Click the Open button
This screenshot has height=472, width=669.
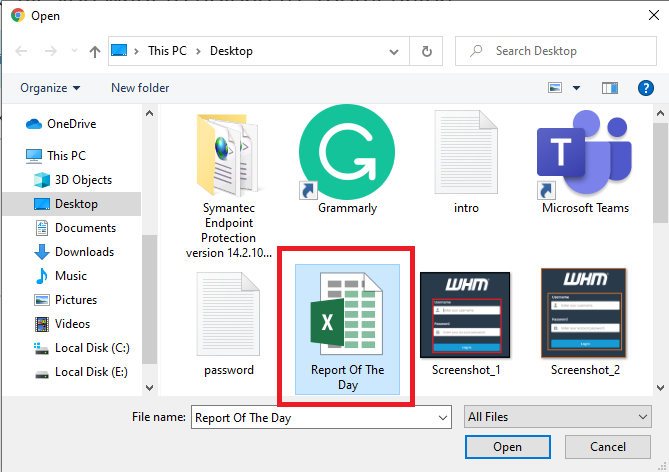507,447
